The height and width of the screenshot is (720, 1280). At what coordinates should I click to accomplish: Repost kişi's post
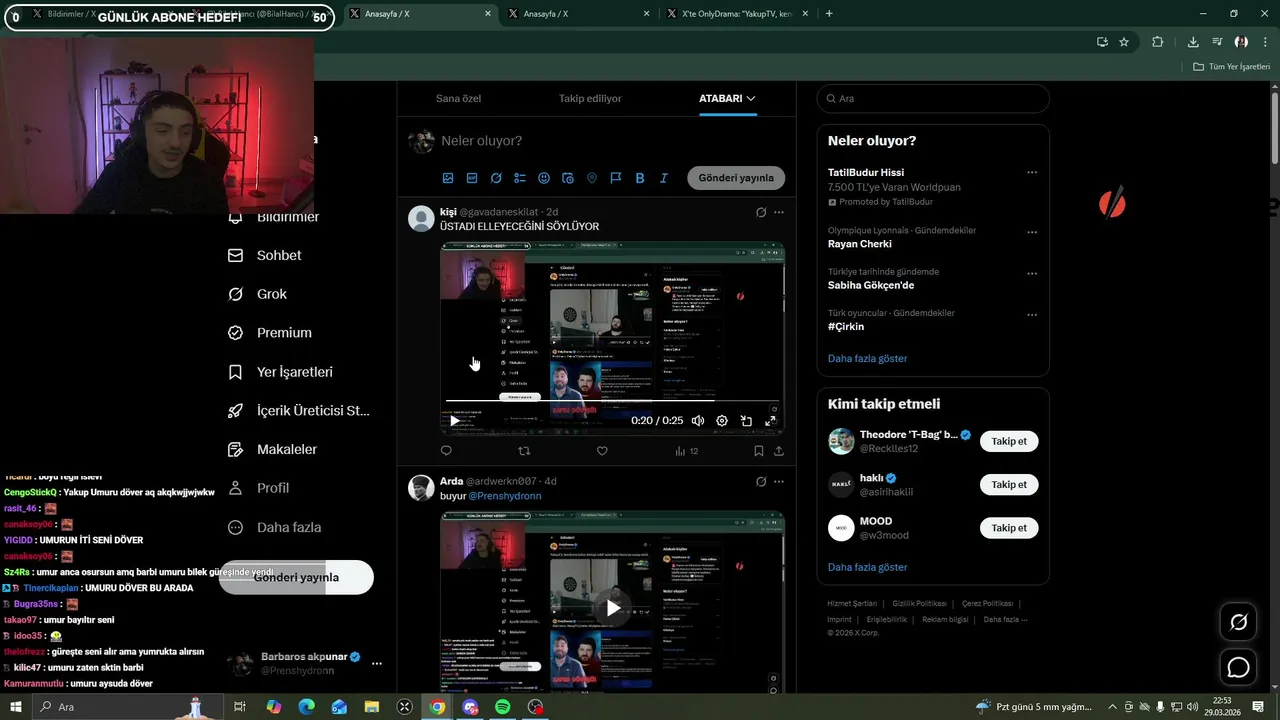(524, 451)
